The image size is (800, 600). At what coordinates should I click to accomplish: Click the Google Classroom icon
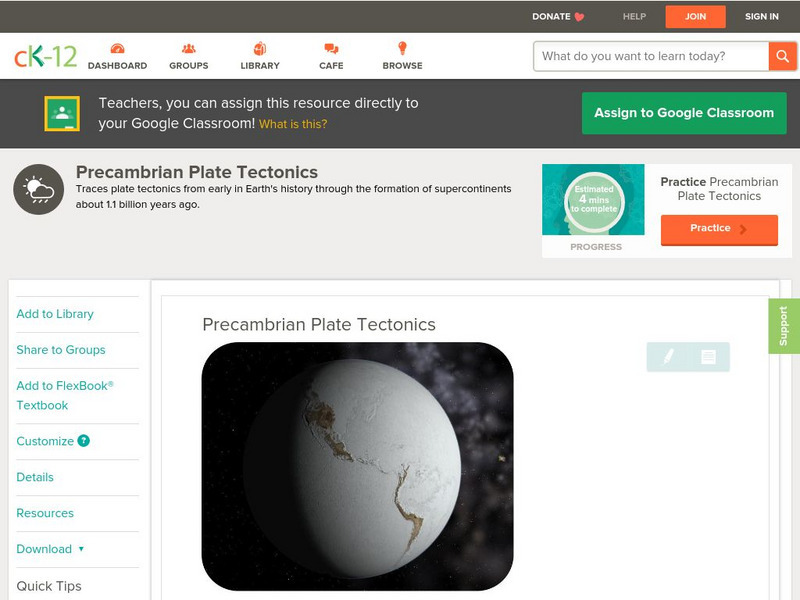pos(62,113)
